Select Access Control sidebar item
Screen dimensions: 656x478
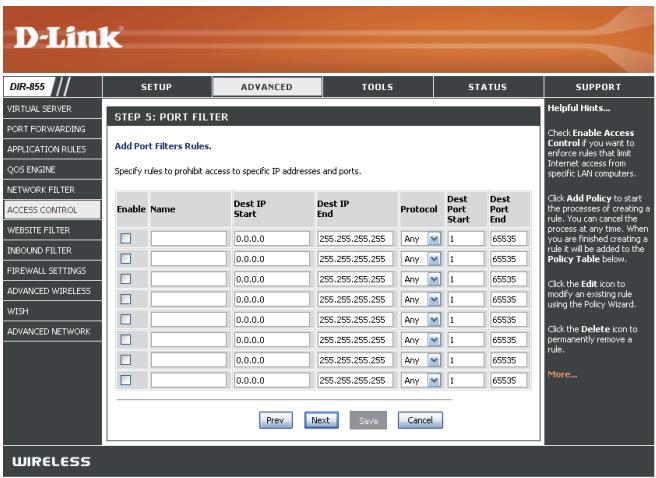[x=52, y=210]
